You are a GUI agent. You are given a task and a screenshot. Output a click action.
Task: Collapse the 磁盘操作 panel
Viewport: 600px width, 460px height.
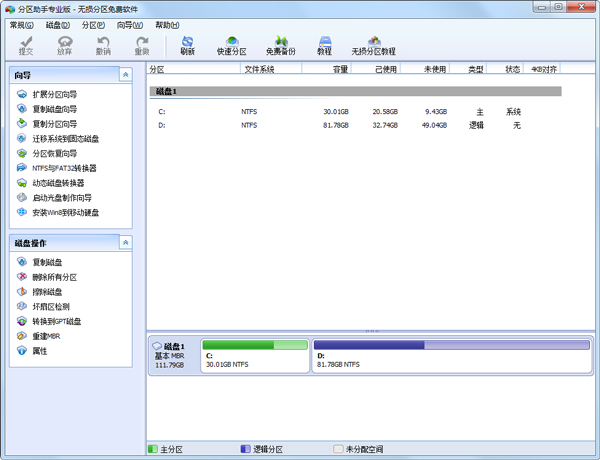point(125,243)
